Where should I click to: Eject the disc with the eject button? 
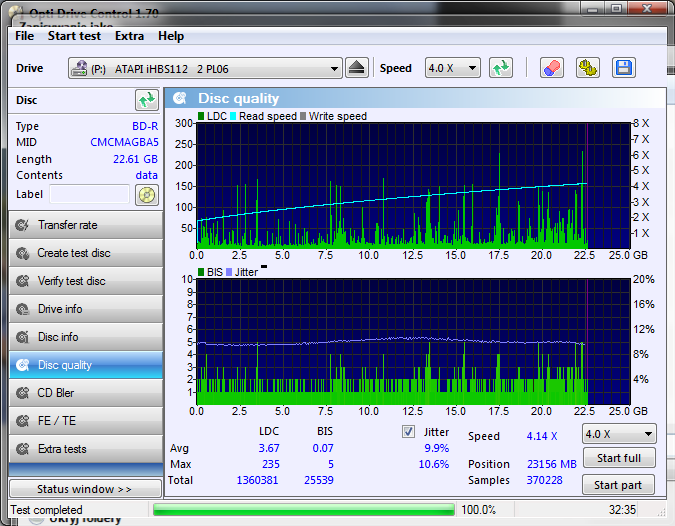(356, 68)
